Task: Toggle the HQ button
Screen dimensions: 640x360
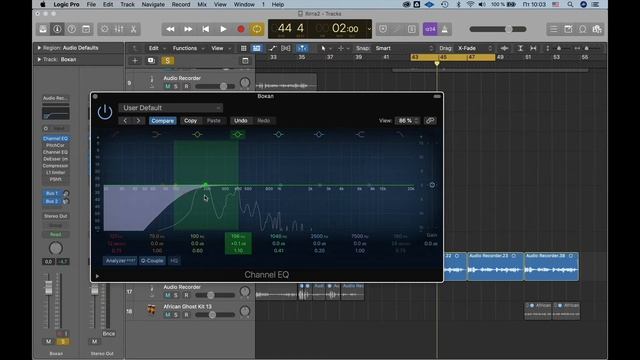Action: click(174, 260)
